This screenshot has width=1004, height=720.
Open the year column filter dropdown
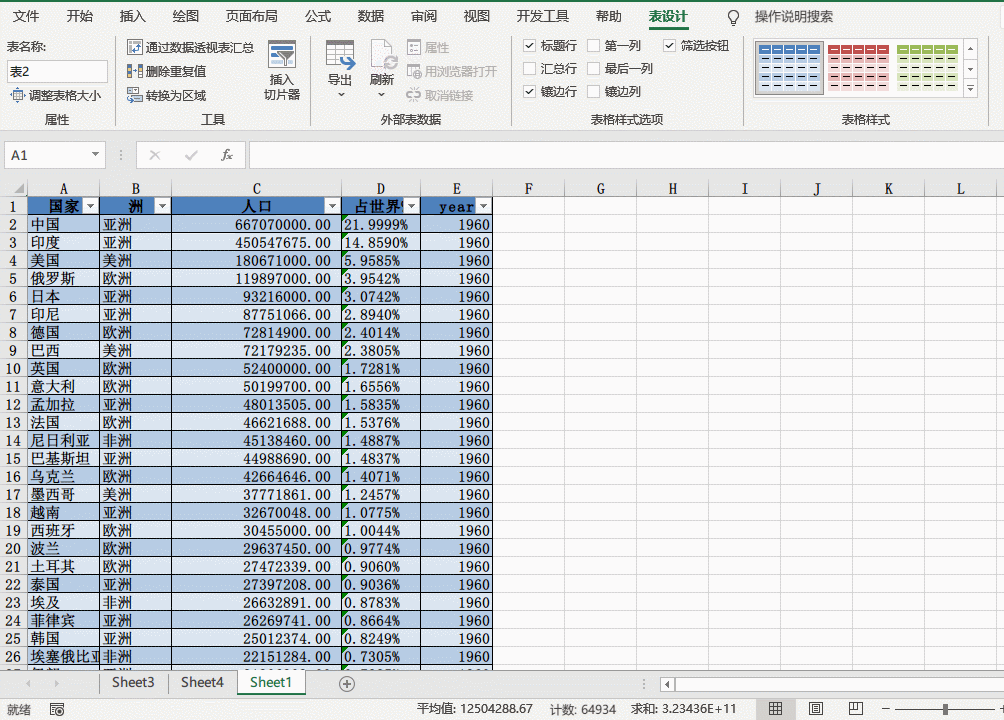click(x=483, y=206)
